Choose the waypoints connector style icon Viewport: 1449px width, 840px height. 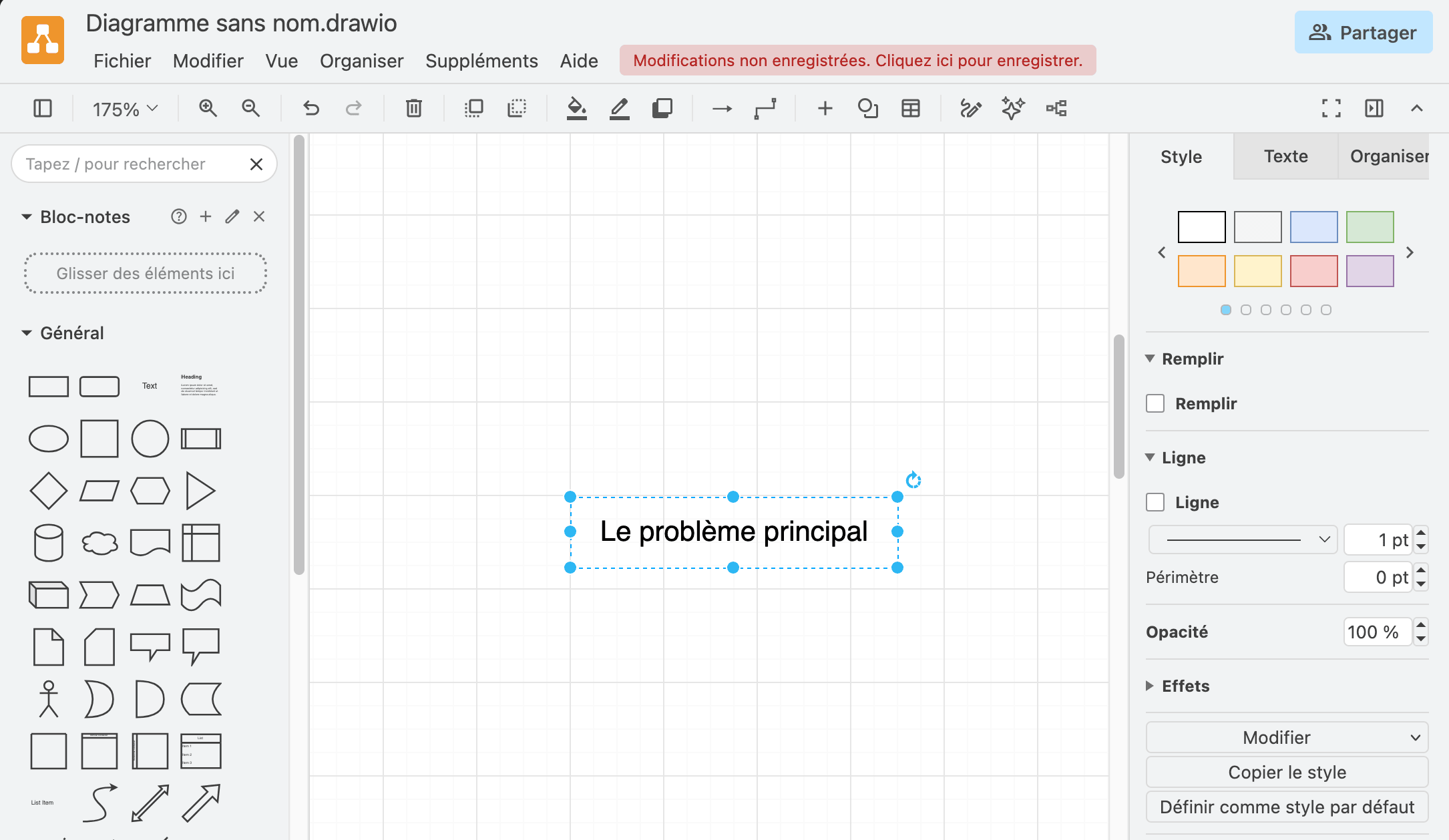point(765,108)
